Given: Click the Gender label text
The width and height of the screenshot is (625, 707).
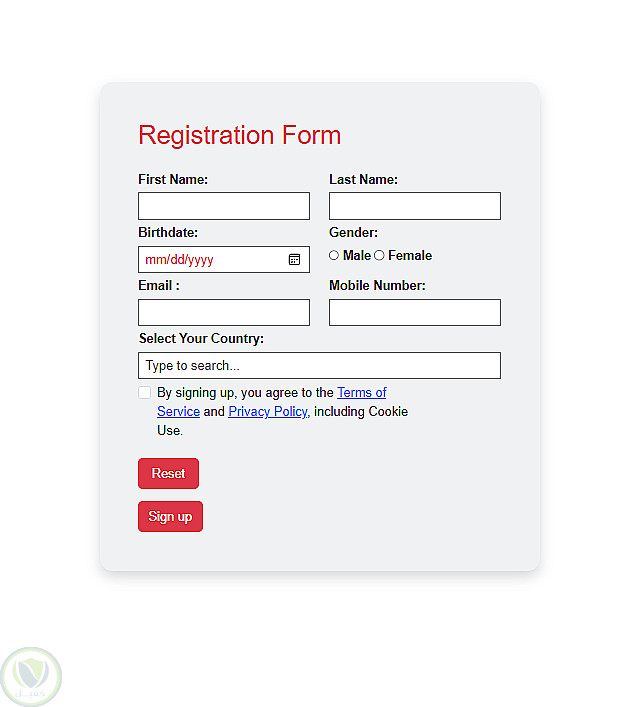Looking at the screenshot, I should coord(353,233).
